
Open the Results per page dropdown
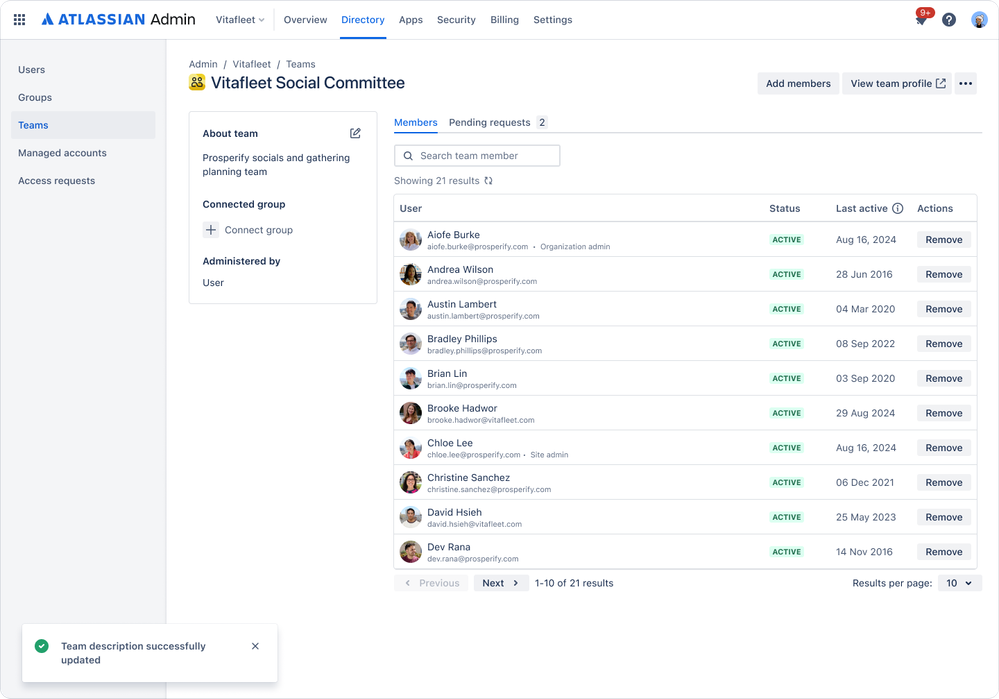pyautogui.click(x=959, y=583)
